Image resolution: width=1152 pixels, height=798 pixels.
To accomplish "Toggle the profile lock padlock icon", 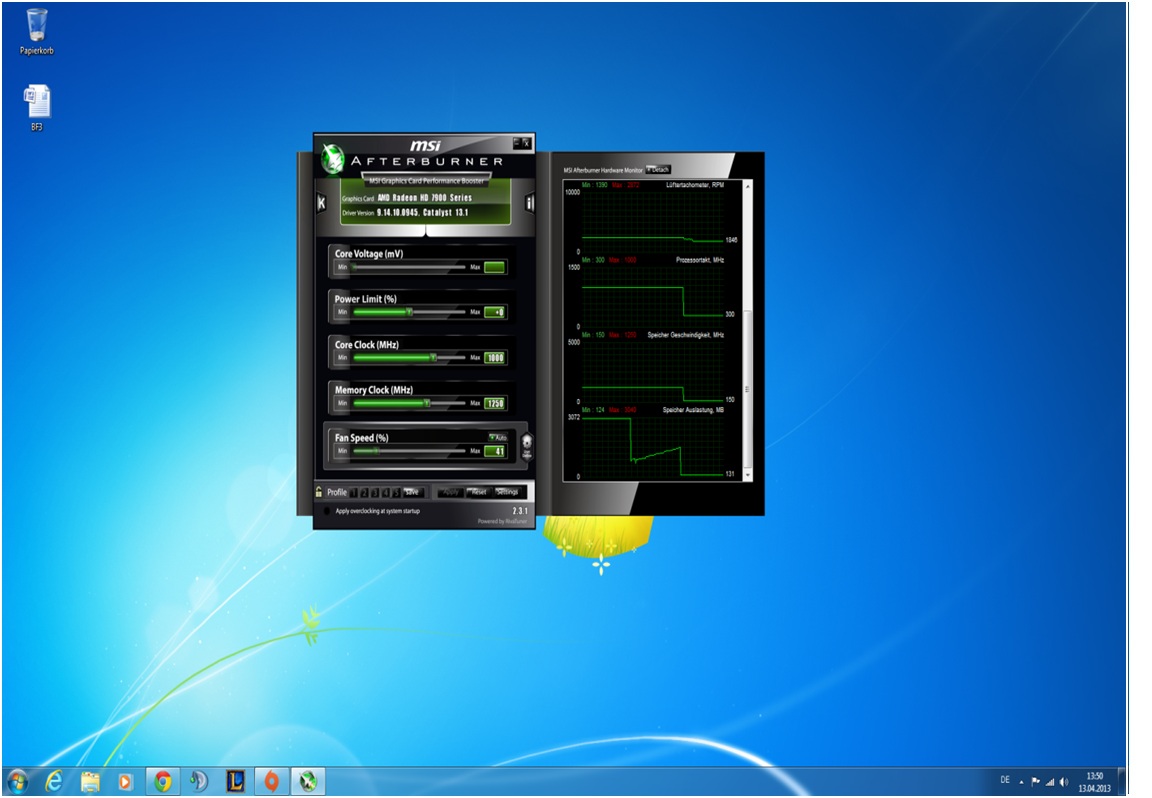I will coord(319,492).
